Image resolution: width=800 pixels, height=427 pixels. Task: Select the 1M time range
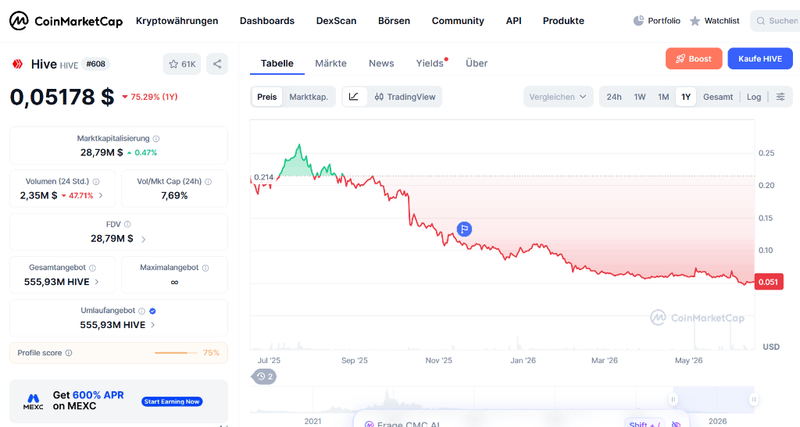(x=663, y=97)
